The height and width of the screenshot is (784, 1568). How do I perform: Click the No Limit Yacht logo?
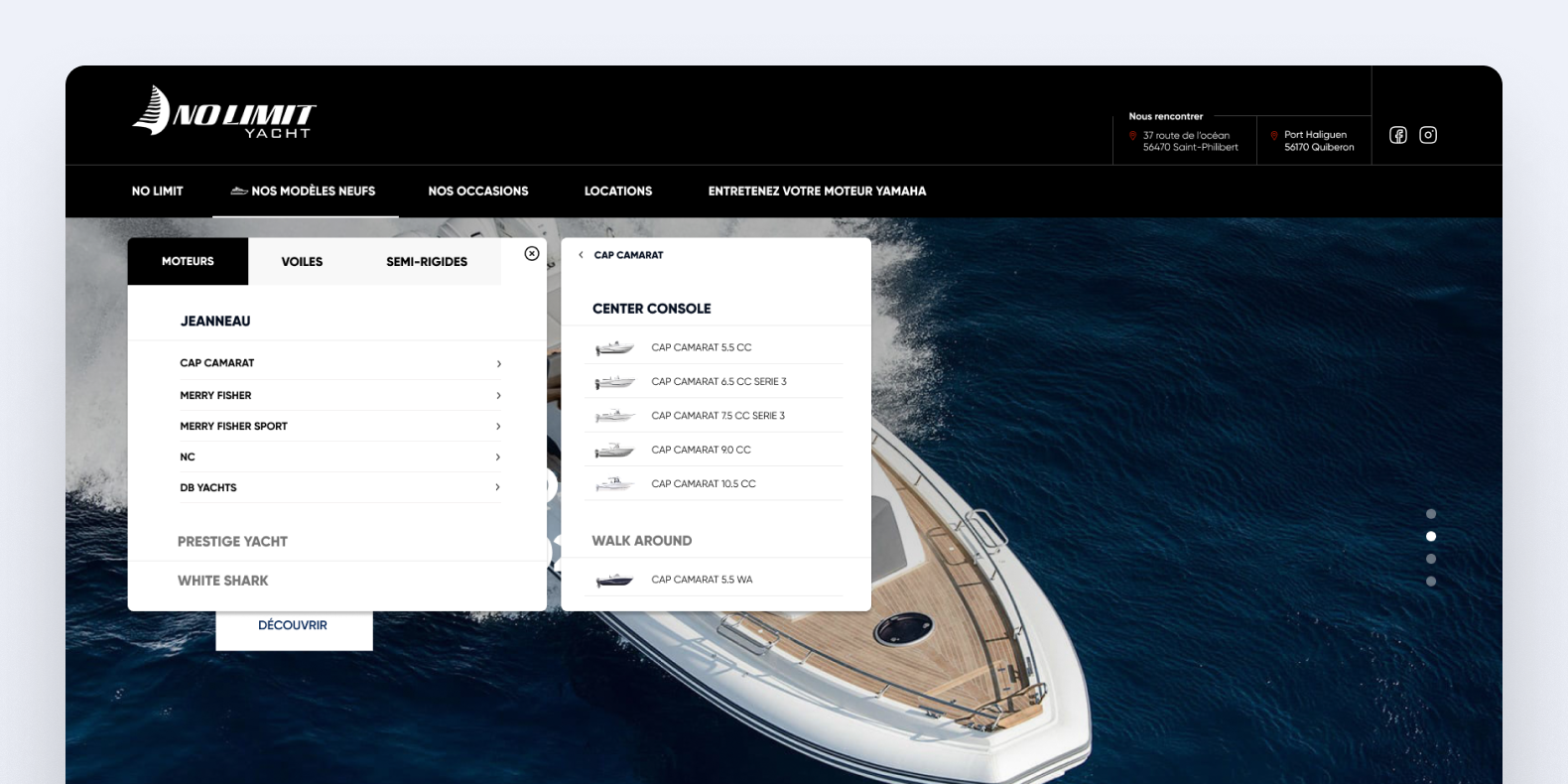point(224,111)
